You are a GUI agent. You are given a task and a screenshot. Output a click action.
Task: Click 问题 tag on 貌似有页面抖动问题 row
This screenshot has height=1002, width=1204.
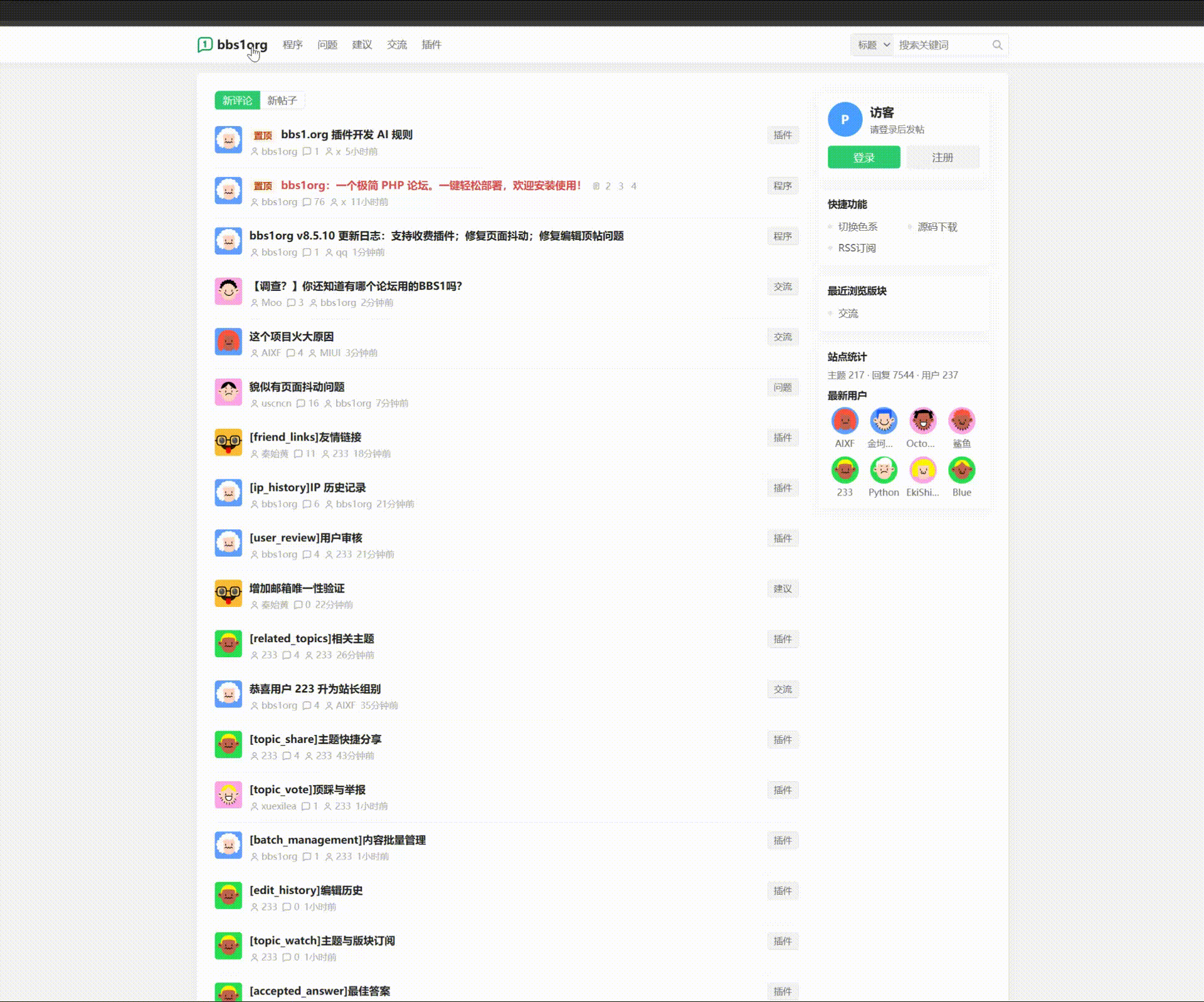(783, 388)
